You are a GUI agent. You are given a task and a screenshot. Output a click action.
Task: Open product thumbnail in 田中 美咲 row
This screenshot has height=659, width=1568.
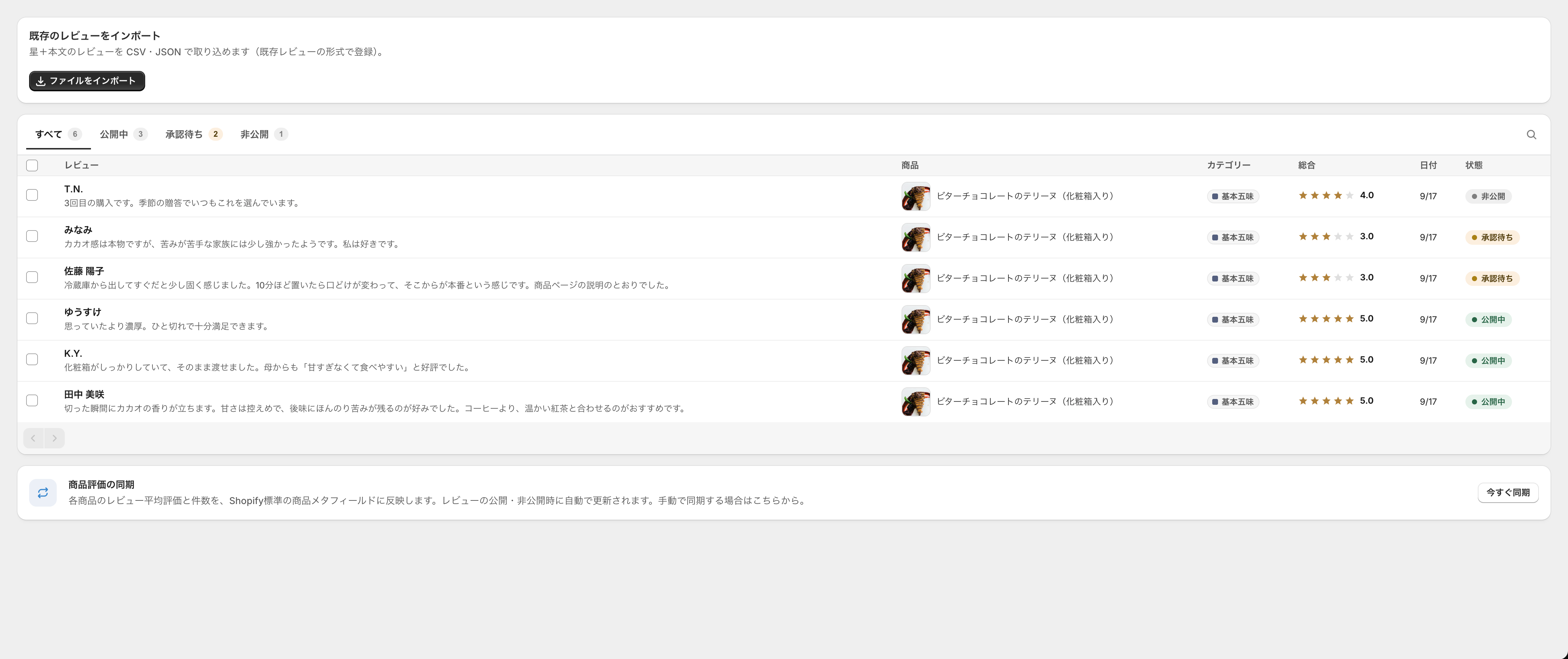[x=915, y=402]
